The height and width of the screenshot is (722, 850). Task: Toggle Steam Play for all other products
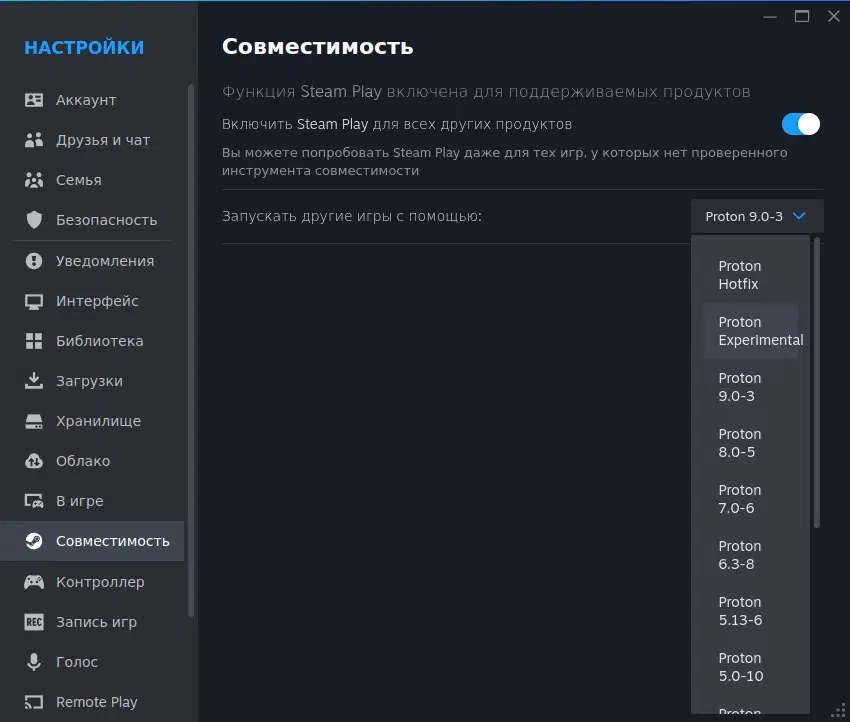[x=800, y=124]
